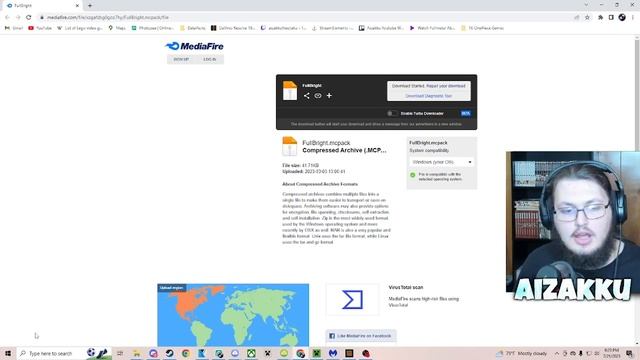Reload the MediaFire page
Image resolution: width=640 pixels, height=360 pixels.
29,17
